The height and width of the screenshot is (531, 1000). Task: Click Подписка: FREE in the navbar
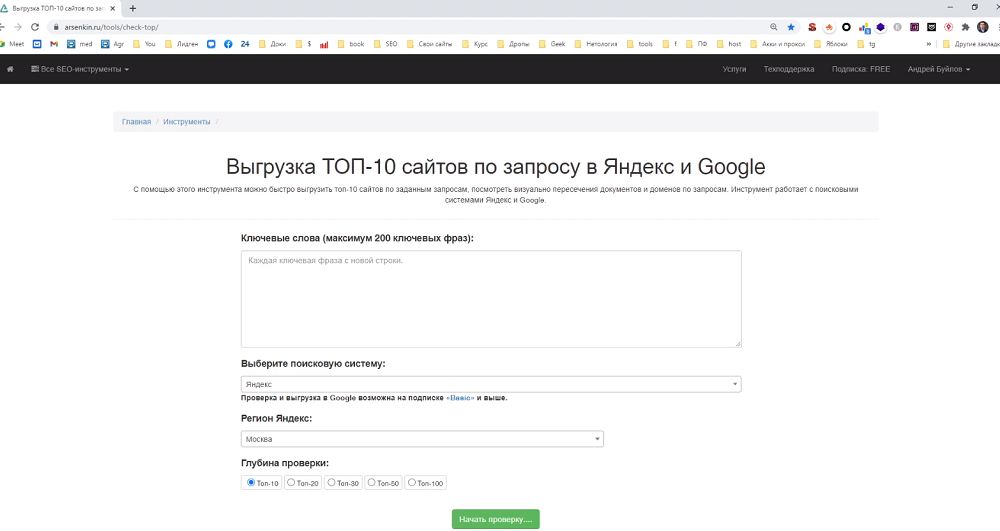coord(861,69)
